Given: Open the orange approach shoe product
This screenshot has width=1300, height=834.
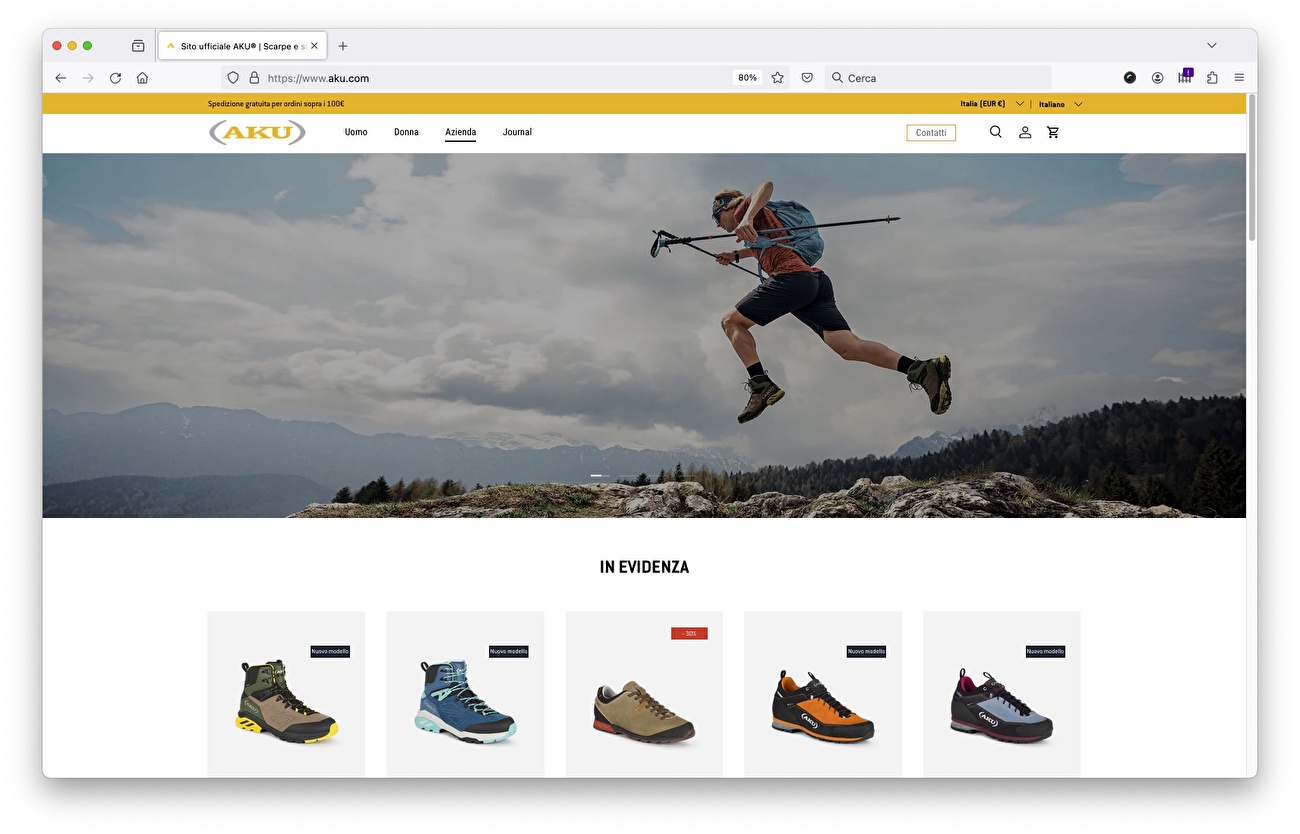Looking at the screenshot, I should [x=823, y=694].
